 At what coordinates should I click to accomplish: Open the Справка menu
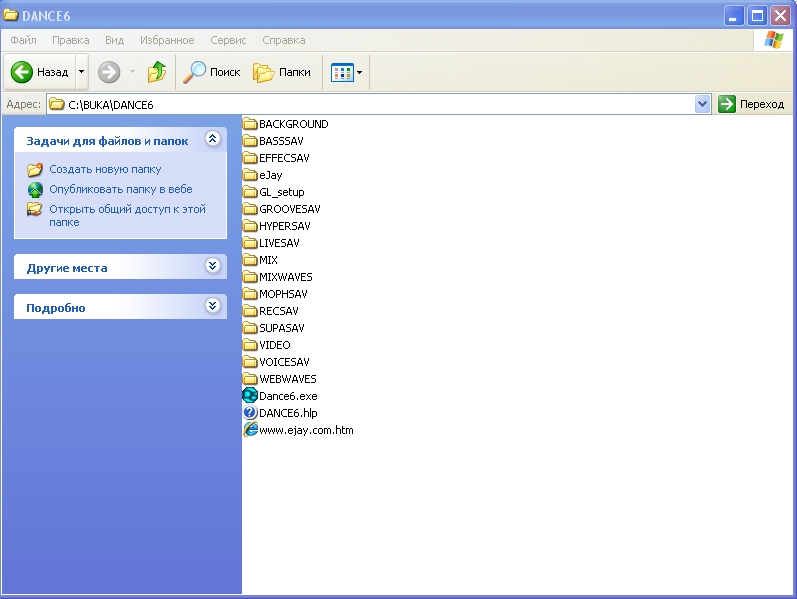click(284, 40)
